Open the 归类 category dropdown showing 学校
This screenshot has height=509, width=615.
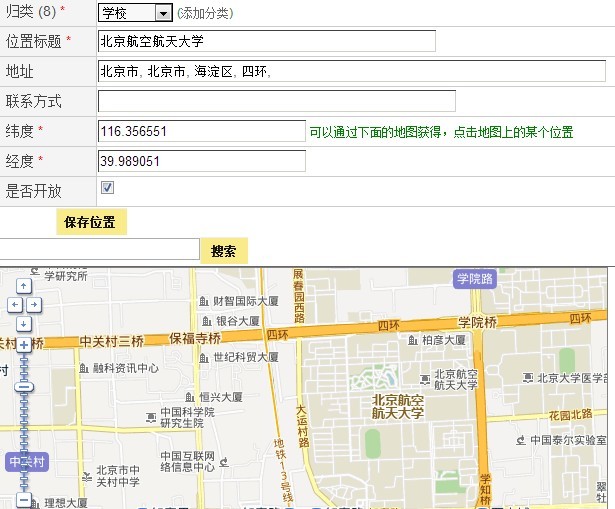coord(135,13)
